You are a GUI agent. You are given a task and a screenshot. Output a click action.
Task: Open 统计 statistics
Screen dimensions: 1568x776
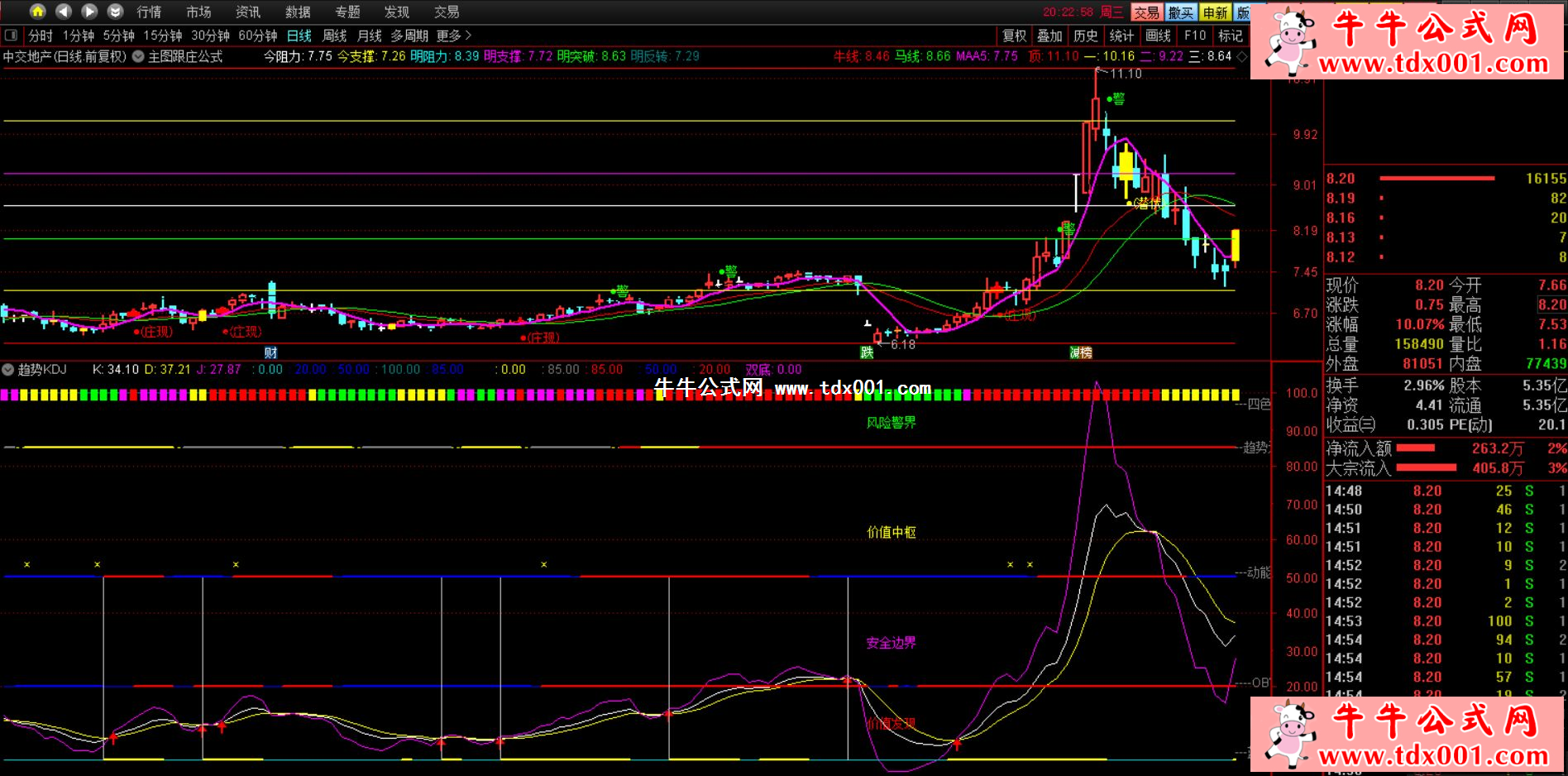click(x=1122, y=36)
